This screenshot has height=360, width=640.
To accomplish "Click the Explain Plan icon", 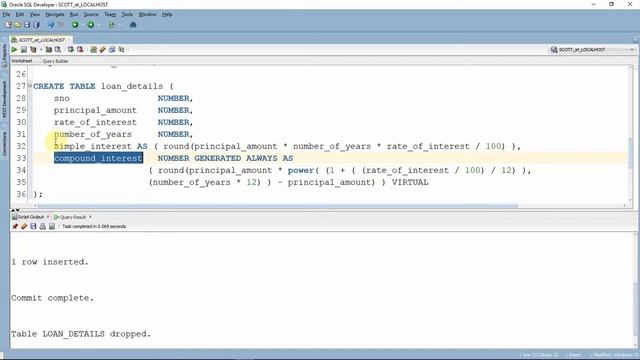I will click(x=33, y=50).
